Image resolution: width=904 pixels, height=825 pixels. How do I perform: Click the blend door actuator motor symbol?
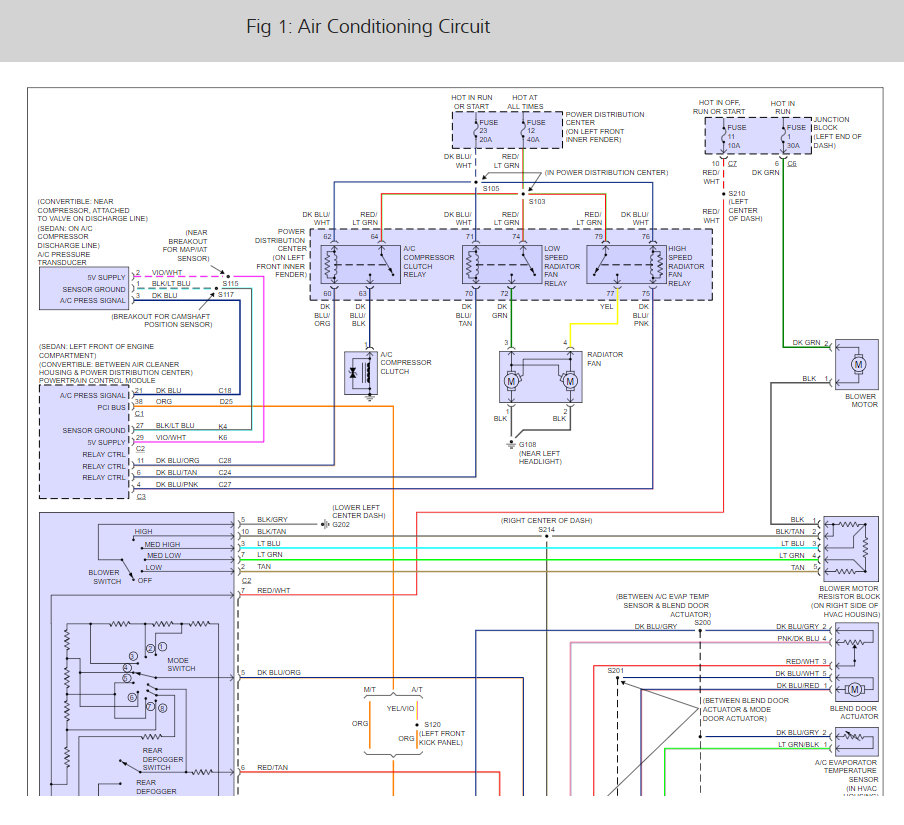coord(855,690)
